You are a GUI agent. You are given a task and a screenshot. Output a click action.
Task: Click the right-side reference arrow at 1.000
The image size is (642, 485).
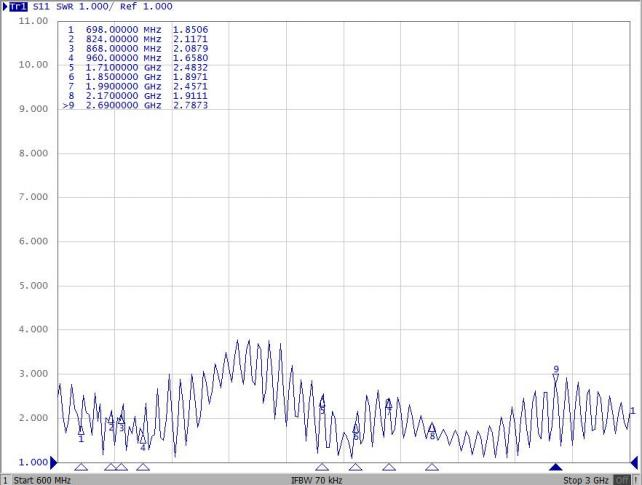pos(634,463)
